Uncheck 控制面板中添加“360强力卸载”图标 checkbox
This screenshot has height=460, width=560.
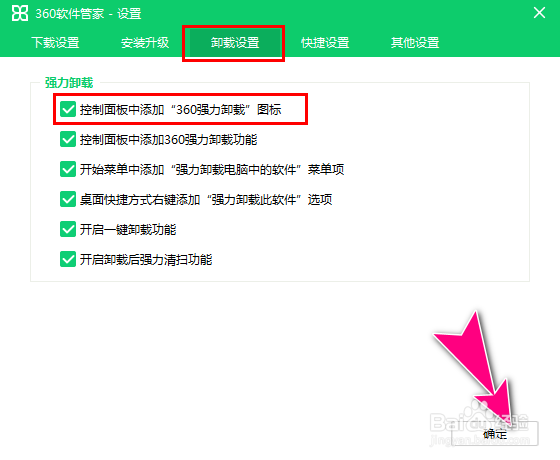(x=68, y=109)
